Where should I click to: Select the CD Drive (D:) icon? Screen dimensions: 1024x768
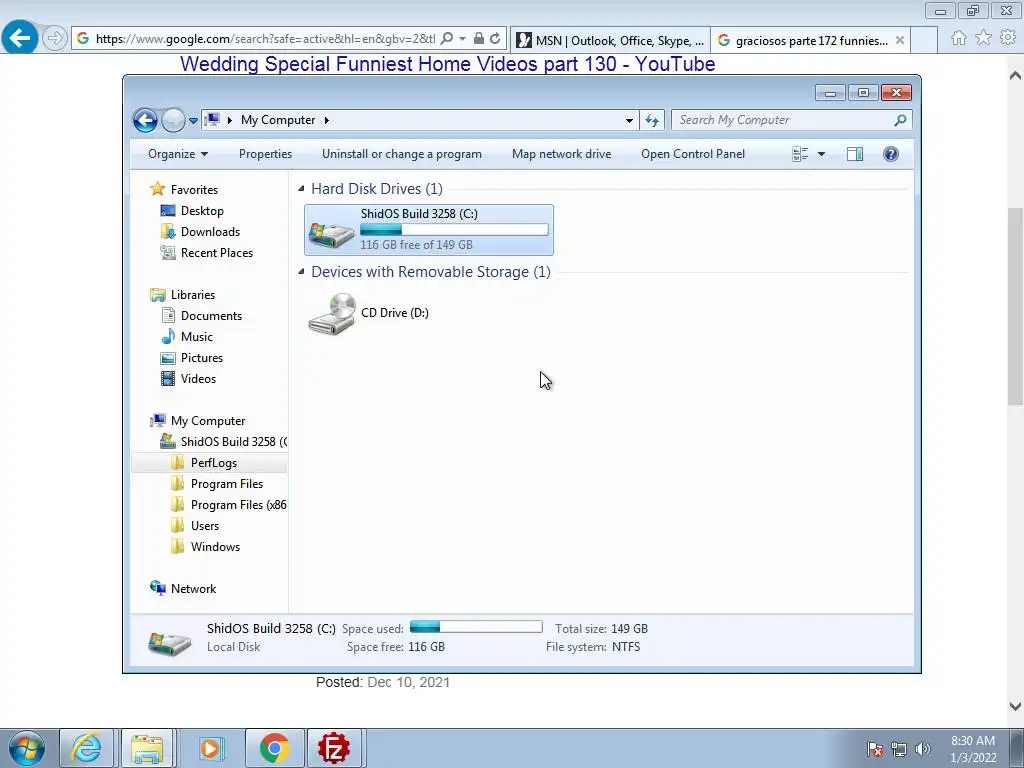click(332, 313)
